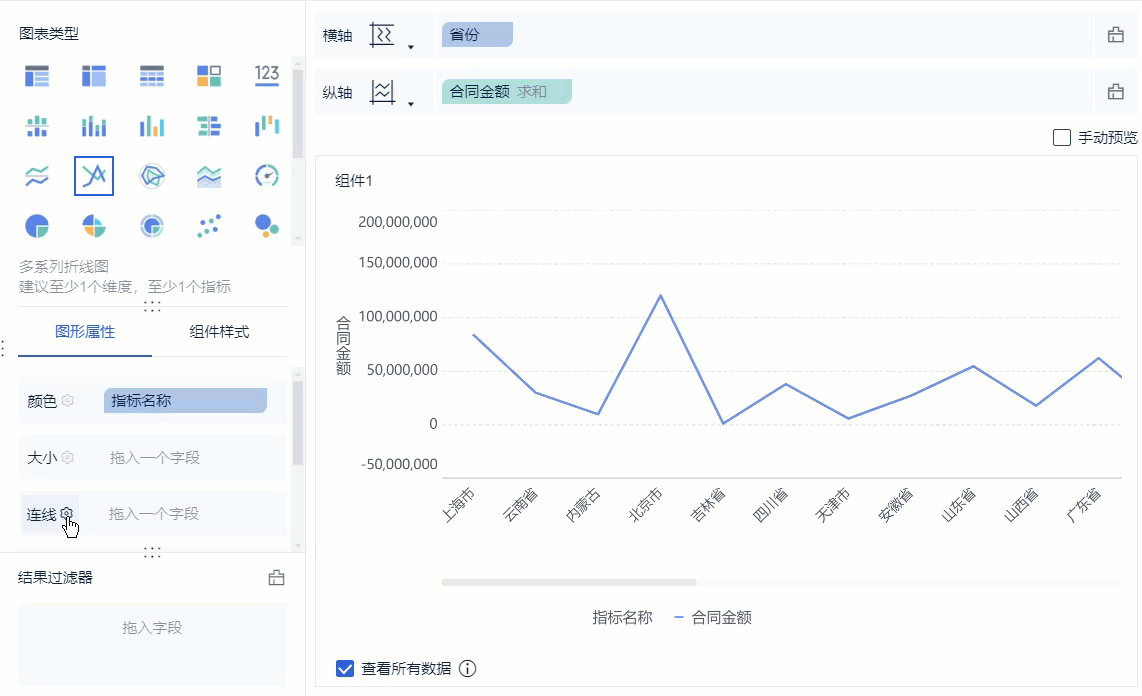Choose the solid pie chart type icon
1142x696 pixels.
coord(37,227)
